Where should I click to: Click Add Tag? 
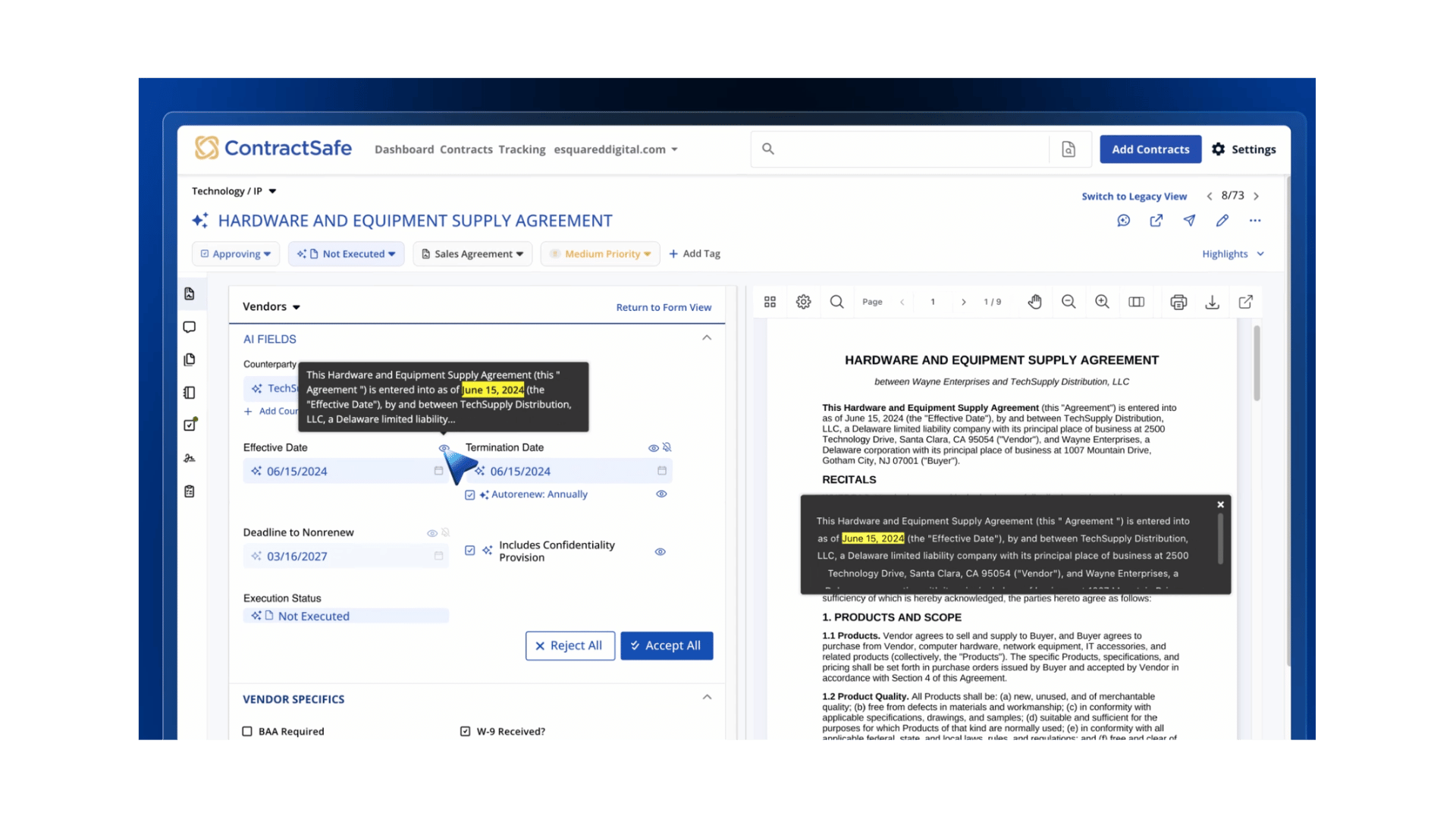(x=695, y=254)
